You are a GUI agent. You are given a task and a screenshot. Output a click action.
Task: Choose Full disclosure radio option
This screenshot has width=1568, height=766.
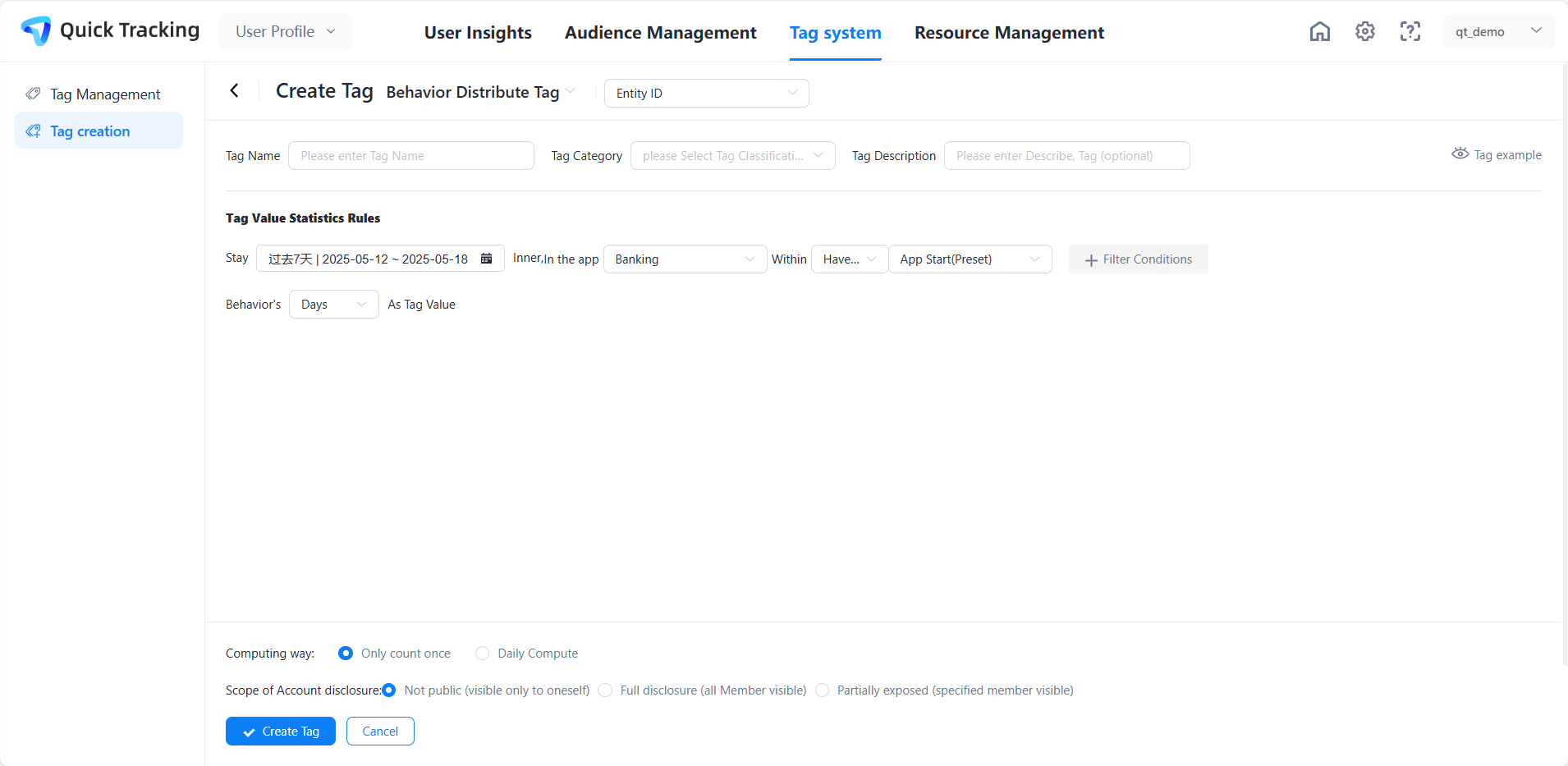tap(605, 690)
